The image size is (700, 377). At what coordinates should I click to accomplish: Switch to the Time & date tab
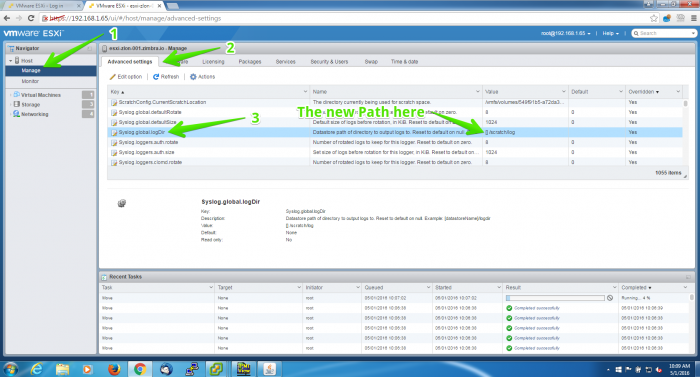[404, 62]
